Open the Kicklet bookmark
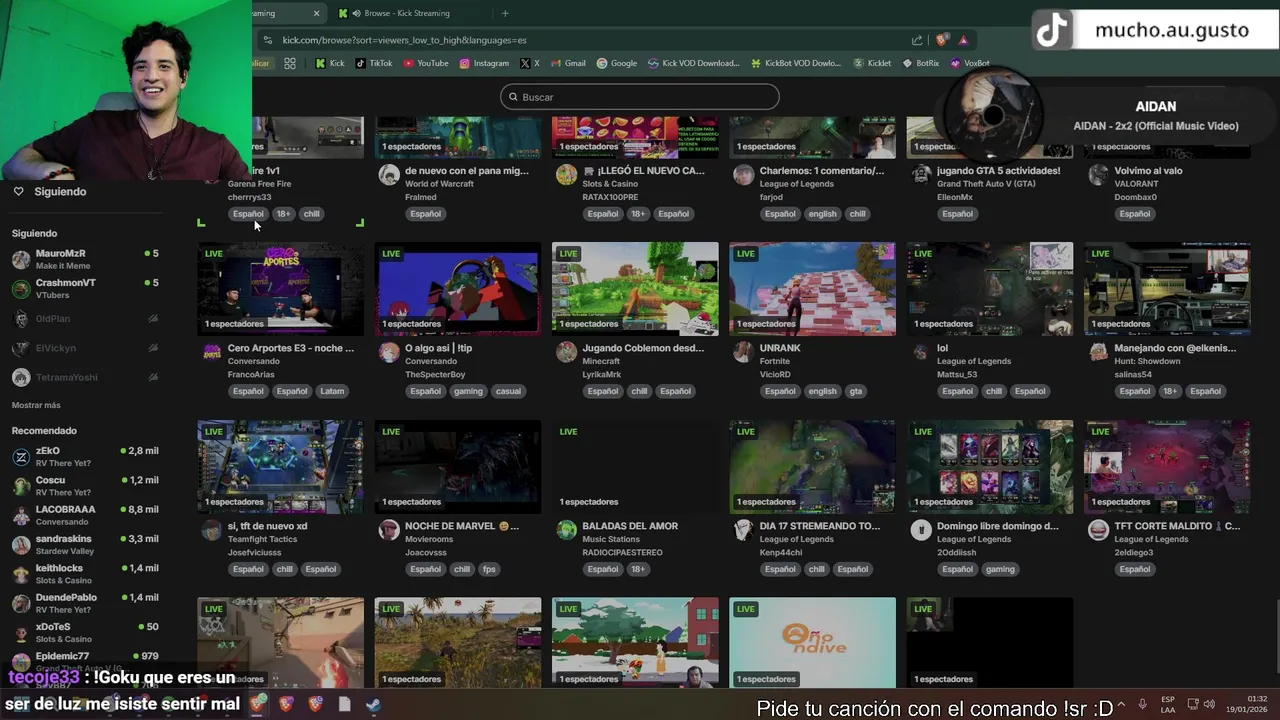Viewport: 1280px width, 720px height. tap(872, 63)
